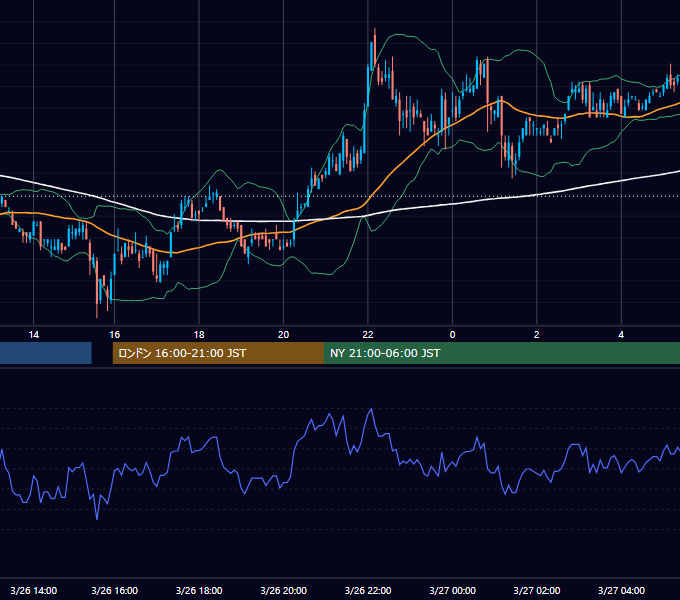
Task: Click the 3/26 18:00 time label
Action: (199, 590)
